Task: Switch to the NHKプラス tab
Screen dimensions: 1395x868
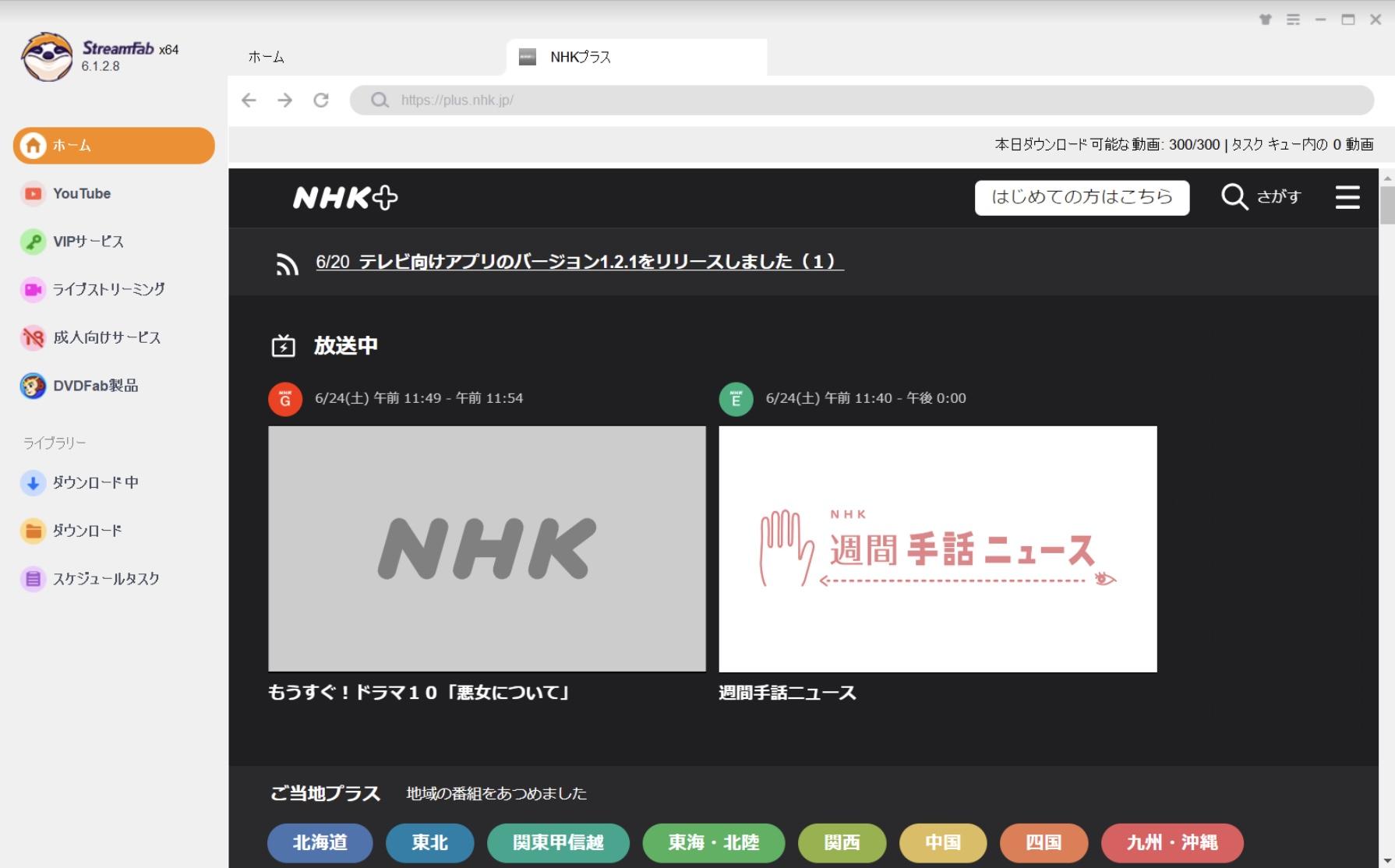Action: tap(637, 57)
